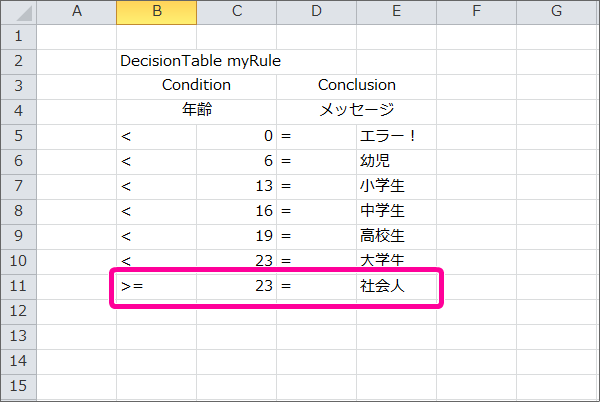Select row 1 header

point(18,36)
